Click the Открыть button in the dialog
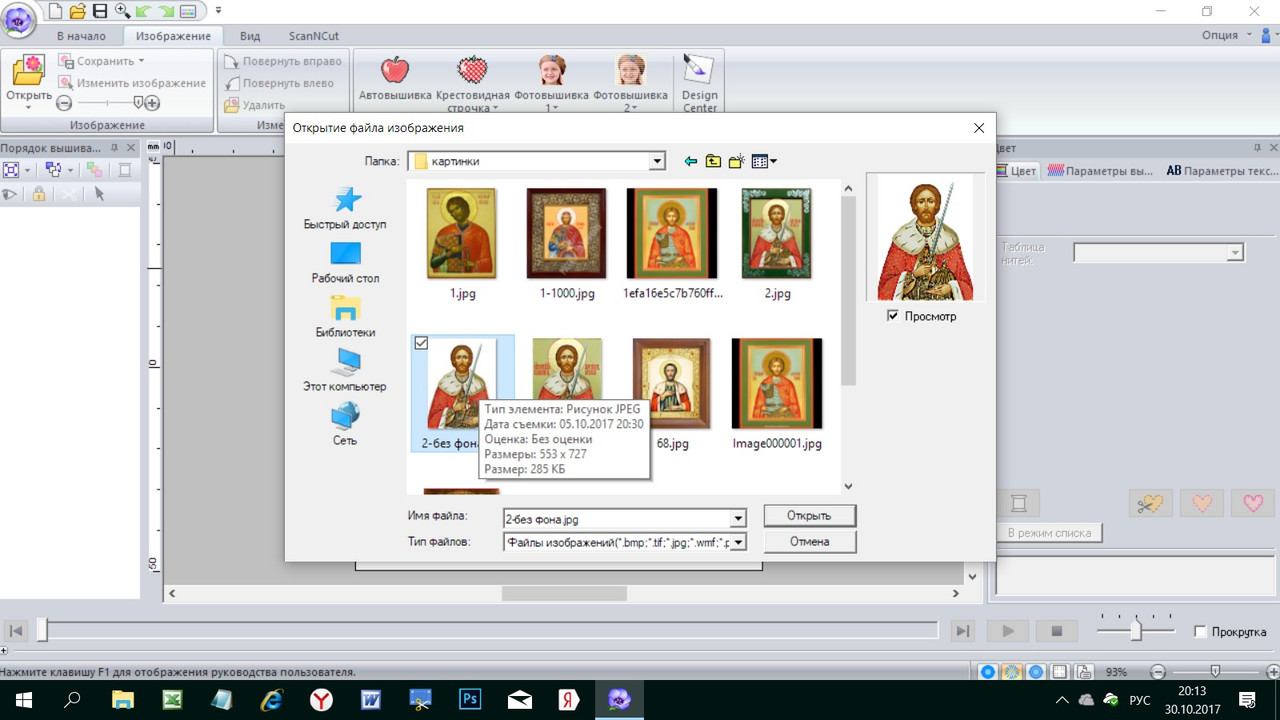The width and height of the screenshot is (1280, 720). coord(809,516)
